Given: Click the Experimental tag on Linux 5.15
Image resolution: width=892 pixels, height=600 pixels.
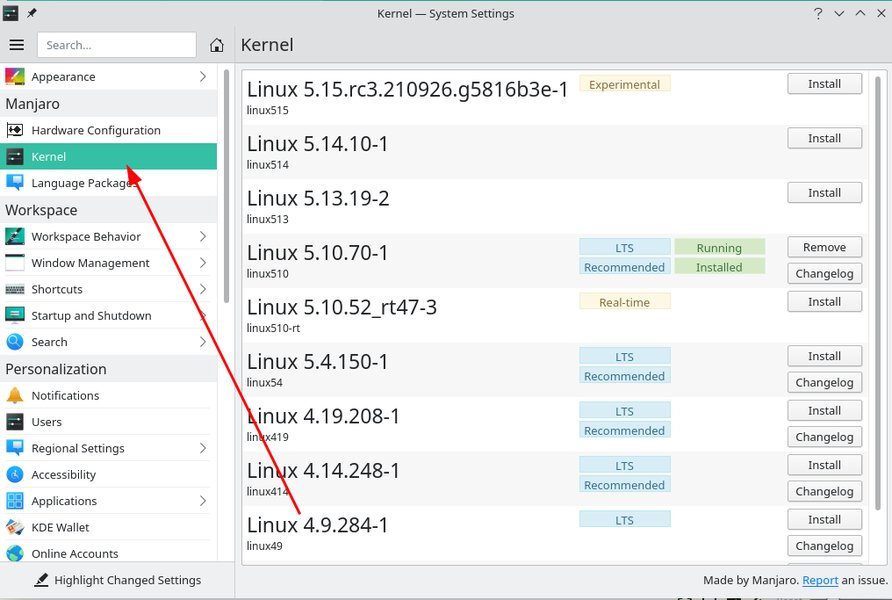Looking at the screenshot, I should click(x=625, y=84).
